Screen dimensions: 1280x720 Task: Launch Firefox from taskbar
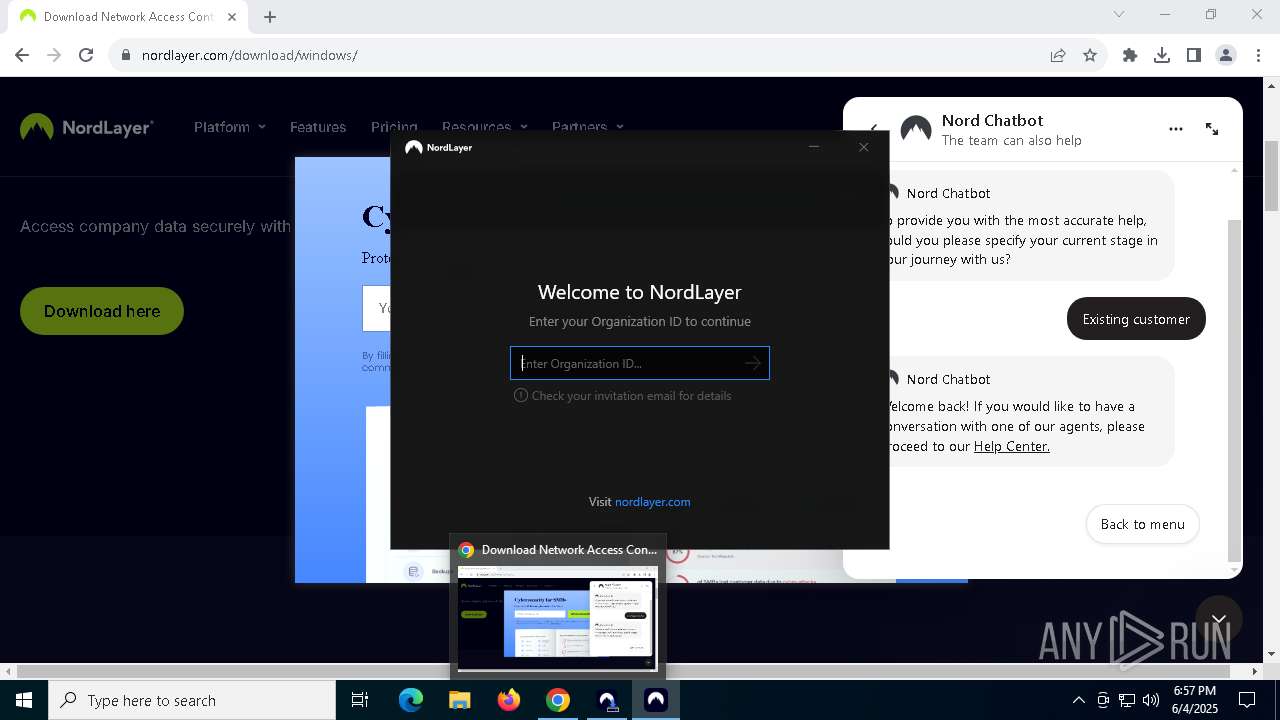pos(509,700)
